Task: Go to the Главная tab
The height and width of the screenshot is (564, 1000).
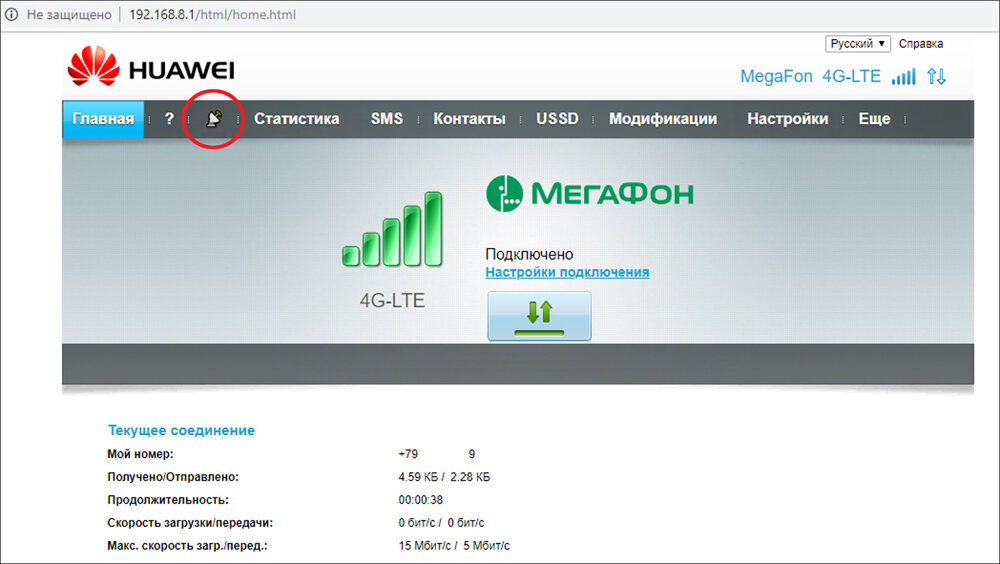Action: pyautogui.click(x=103, y=119)
